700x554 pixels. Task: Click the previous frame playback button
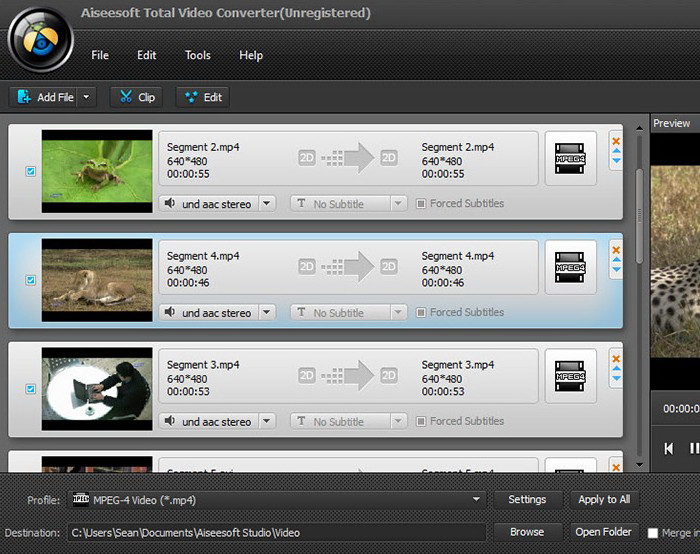click(x=668, y=449)
